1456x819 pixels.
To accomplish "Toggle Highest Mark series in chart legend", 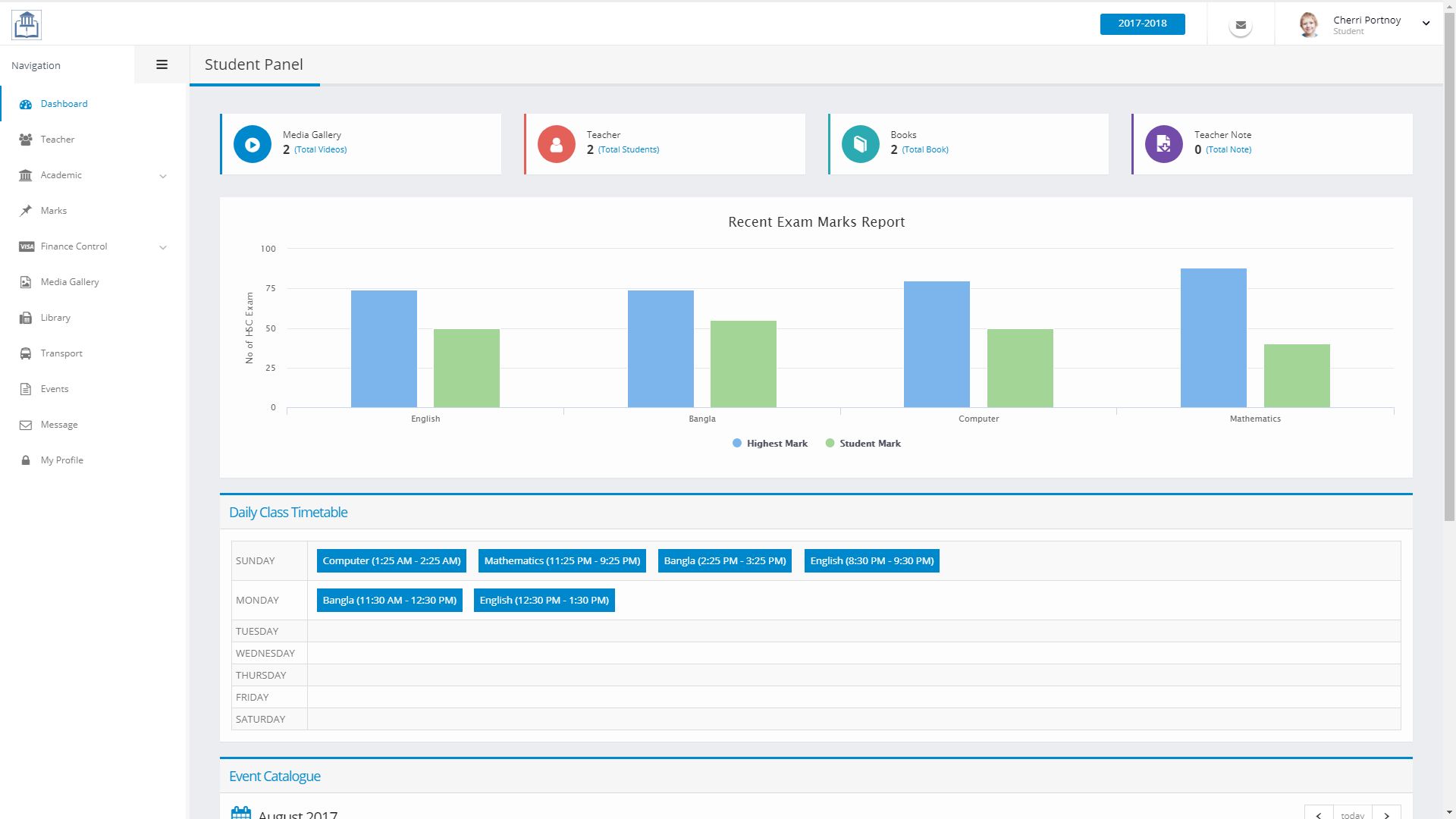I will (x=770, y=444).
